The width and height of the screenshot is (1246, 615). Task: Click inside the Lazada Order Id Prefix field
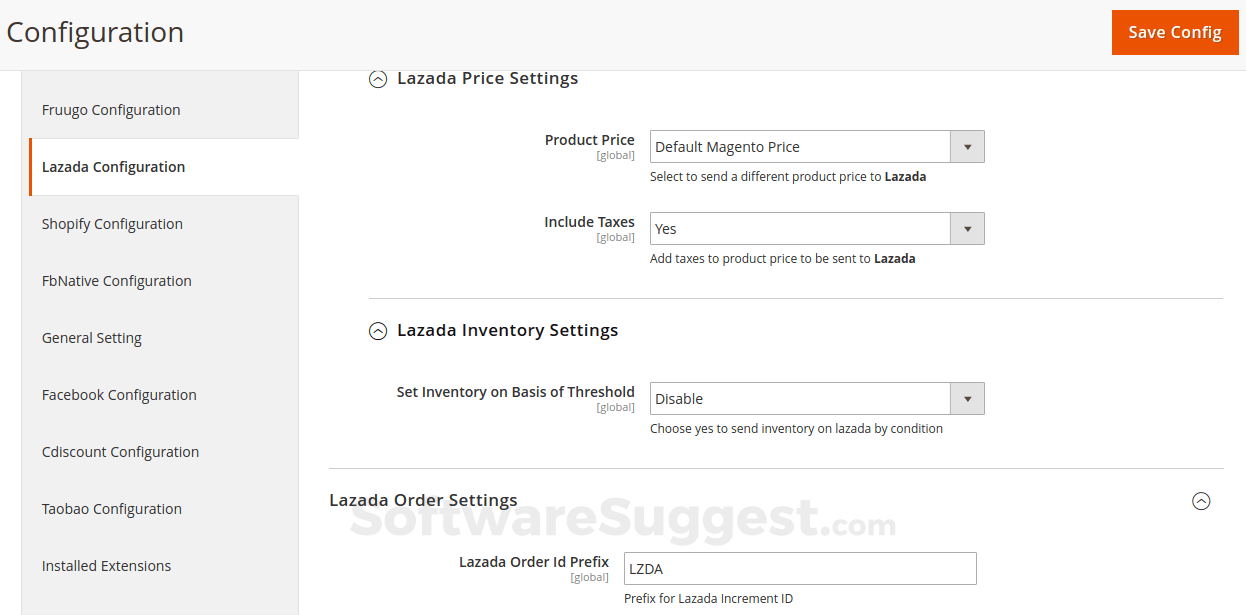(800, 568)
